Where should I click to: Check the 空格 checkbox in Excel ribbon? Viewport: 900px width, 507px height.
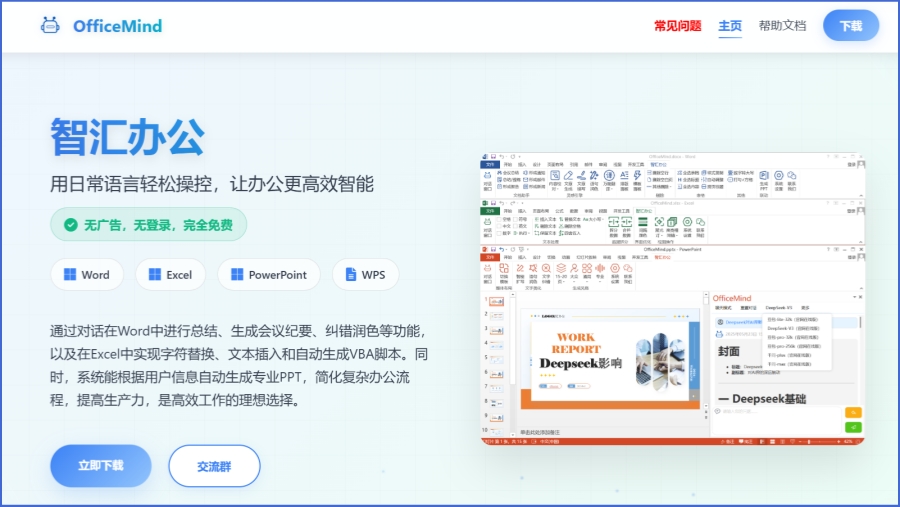pos(499,219)
